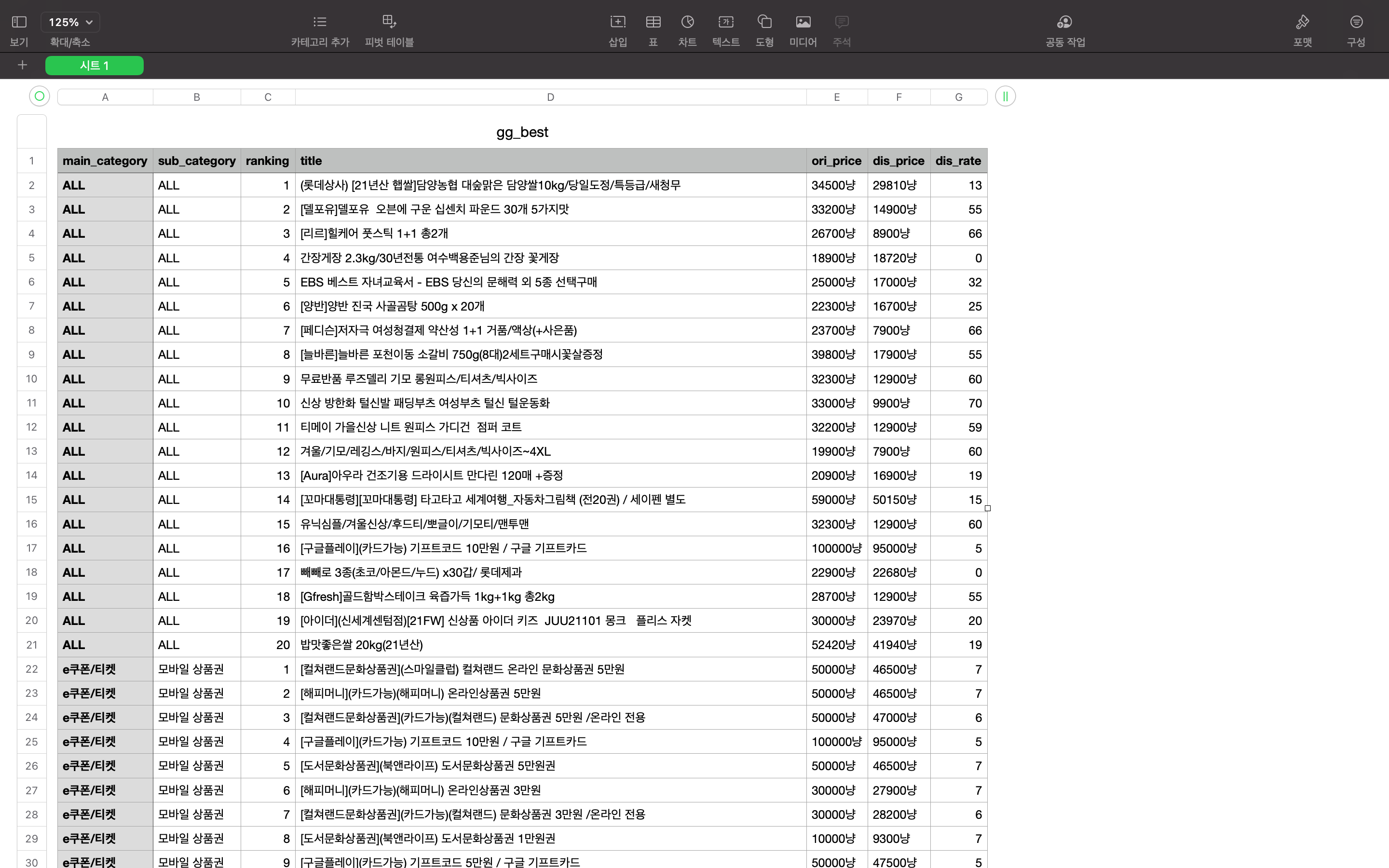Select column A header
Image resolution: width=1389 pixels, height=868 pixels.
coord(105,97)
